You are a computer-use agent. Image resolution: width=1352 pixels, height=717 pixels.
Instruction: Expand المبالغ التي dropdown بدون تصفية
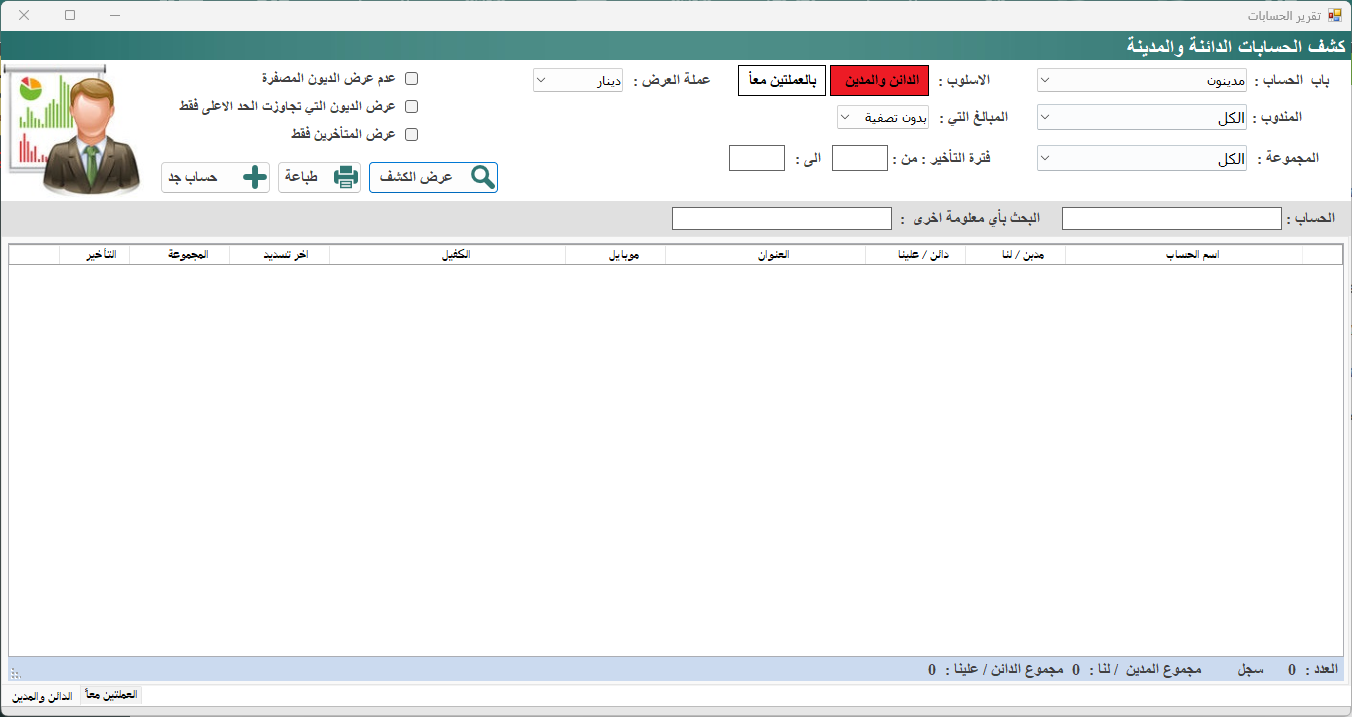click(884, 118)
